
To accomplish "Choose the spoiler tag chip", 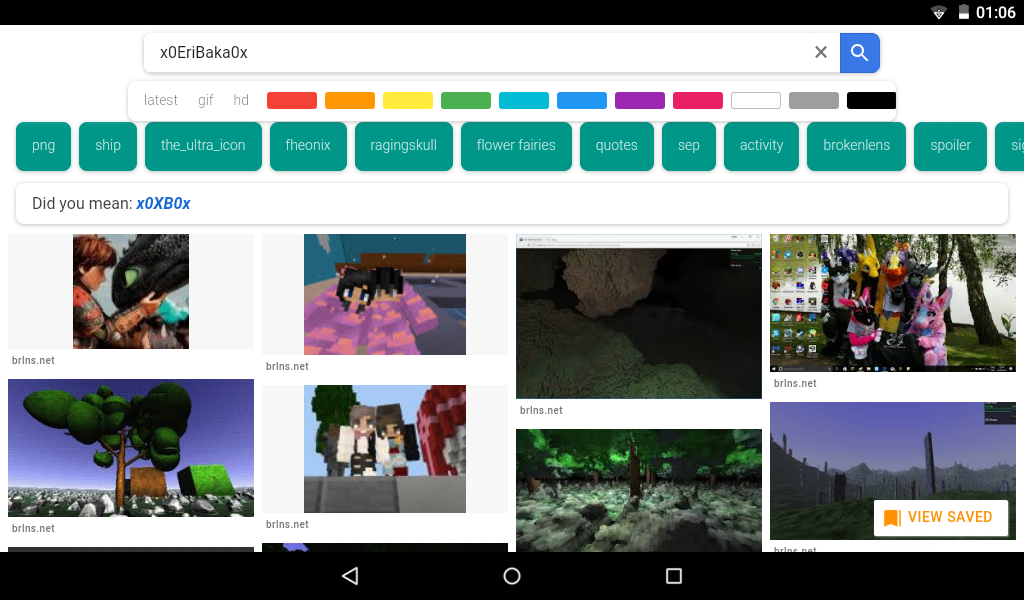I will 950,146.
